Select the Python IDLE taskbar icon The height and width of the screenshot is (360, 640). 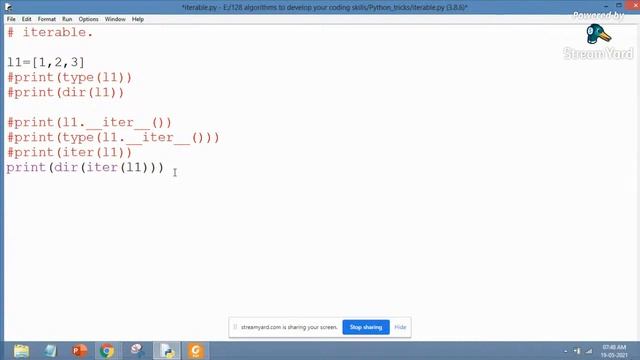[x=167, y=351]
